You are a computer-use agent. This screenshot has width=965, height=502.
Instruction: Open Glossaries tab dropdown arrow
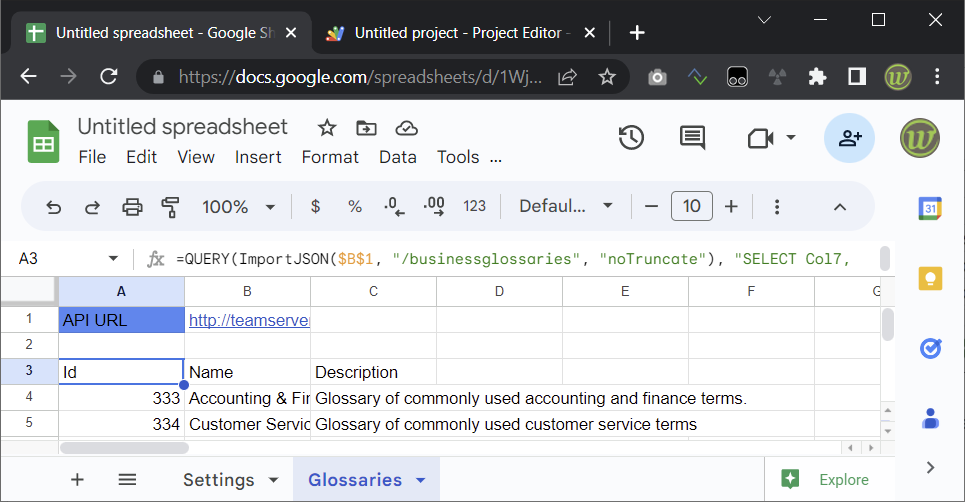coord(420,480)
